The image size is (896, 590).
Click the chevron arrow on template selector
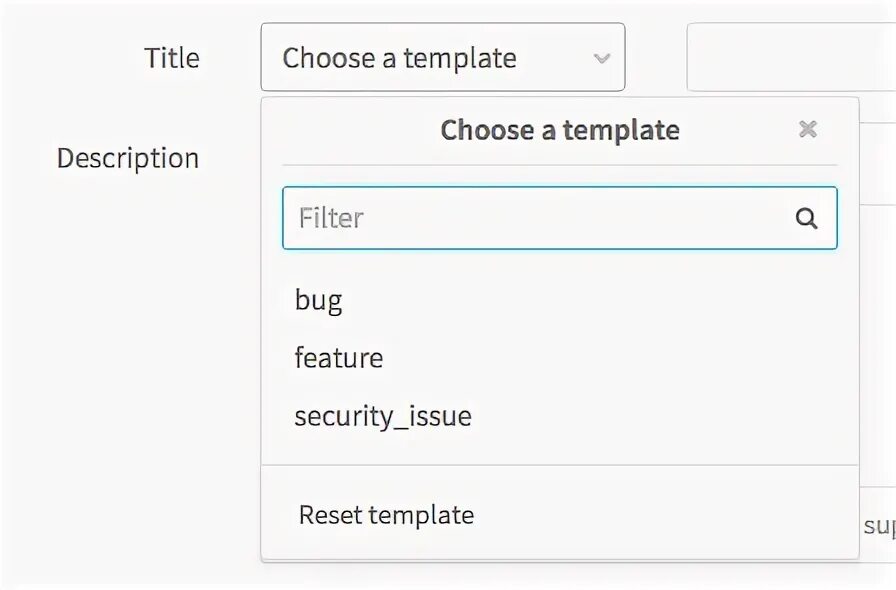602,58
